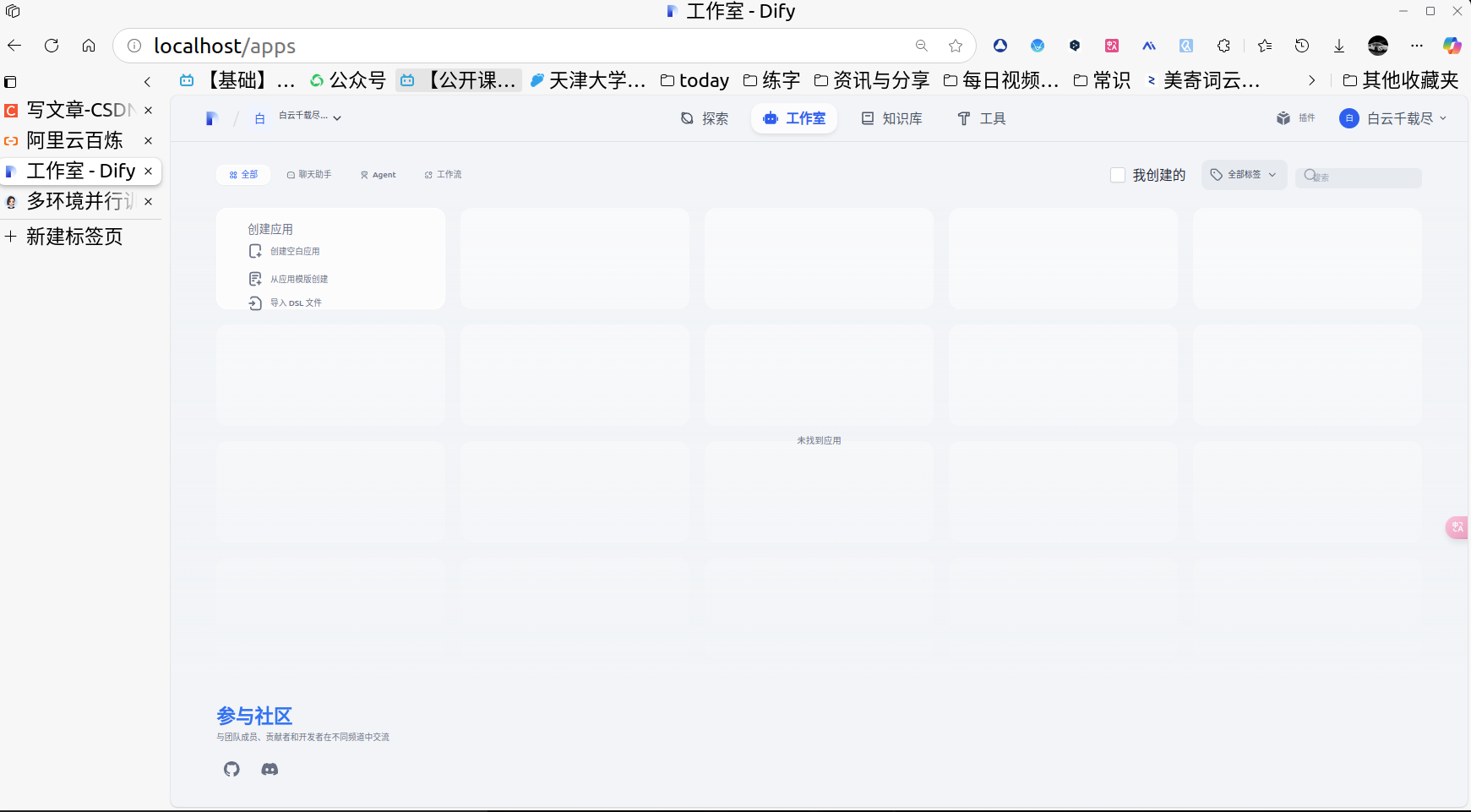1471x812 pixels.
Task: Filter apps by 工作流
Action: (x=443, y=175)
